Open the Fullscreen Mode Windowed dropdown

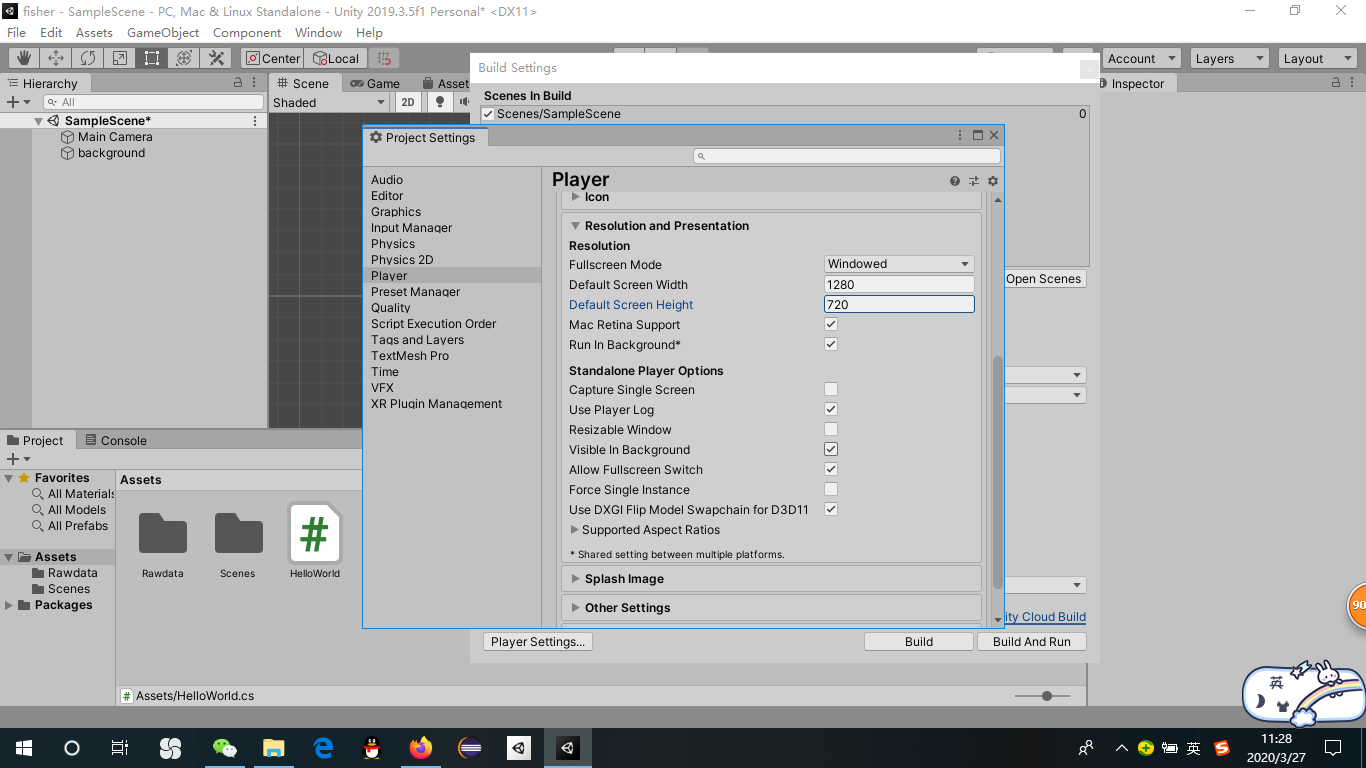pyautogui.click(x=899, y=264)
